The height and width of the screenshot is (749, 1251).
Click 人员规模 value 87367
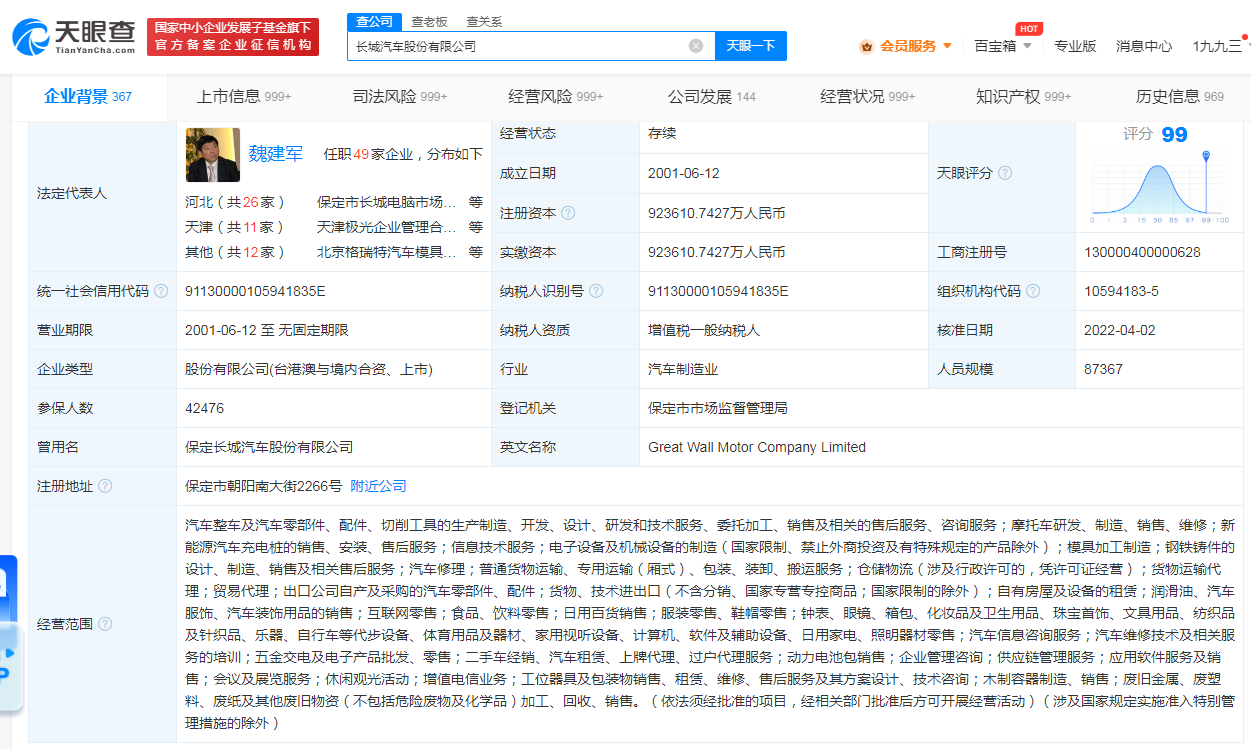pos(1103,369)
